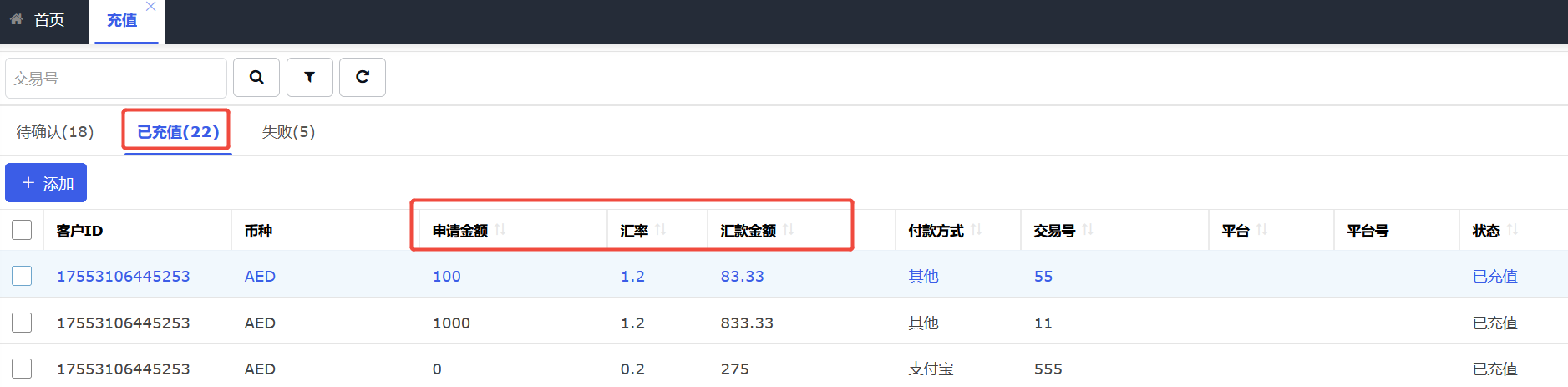Check the row with transaction number 11

tap(22, 323)
